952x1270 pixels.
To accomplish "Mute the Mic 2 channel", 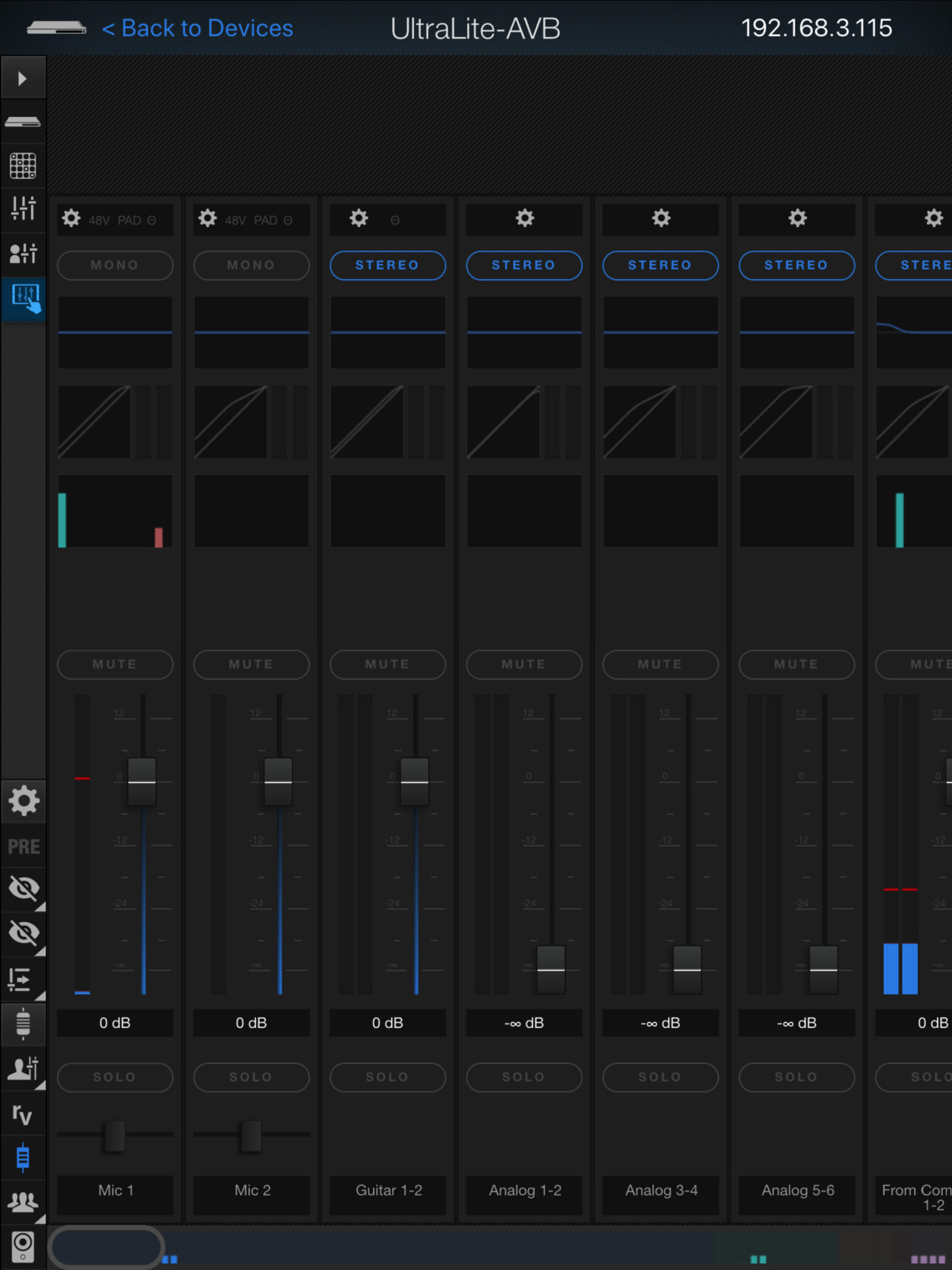I will [251, 665].
